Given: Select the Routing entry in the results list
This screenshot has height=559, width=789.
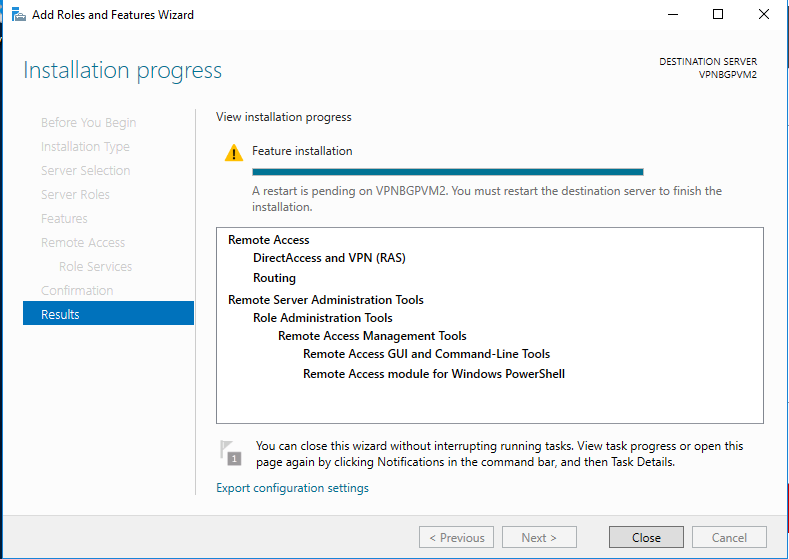Looking at the screenshot, I should click(274, 278).
